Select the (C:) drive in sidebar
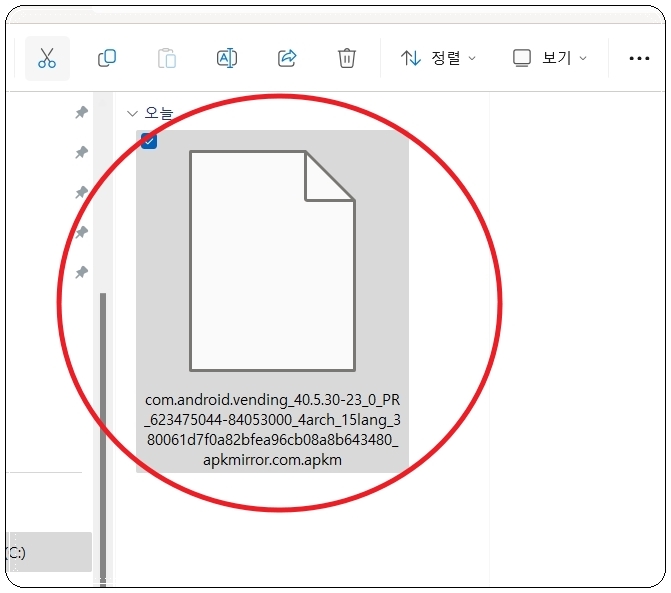The height and width of the screenshot is (593, 671). [x=49, y=552]
